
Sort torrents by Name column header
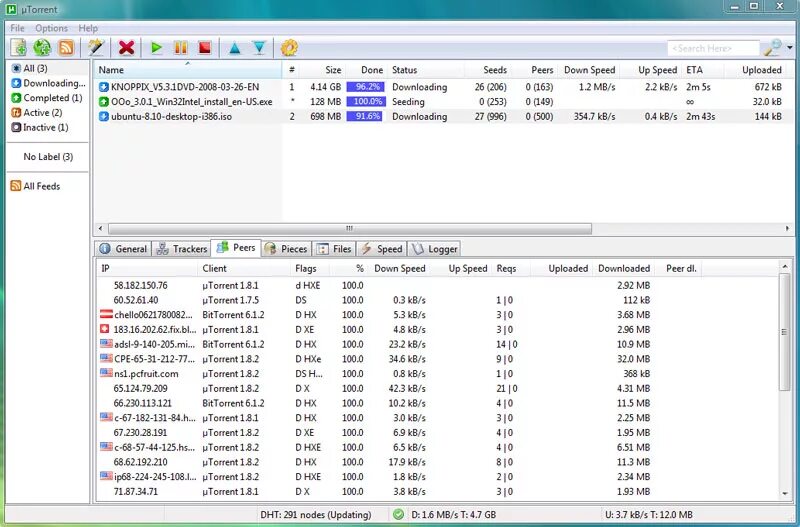pos(187,70)
